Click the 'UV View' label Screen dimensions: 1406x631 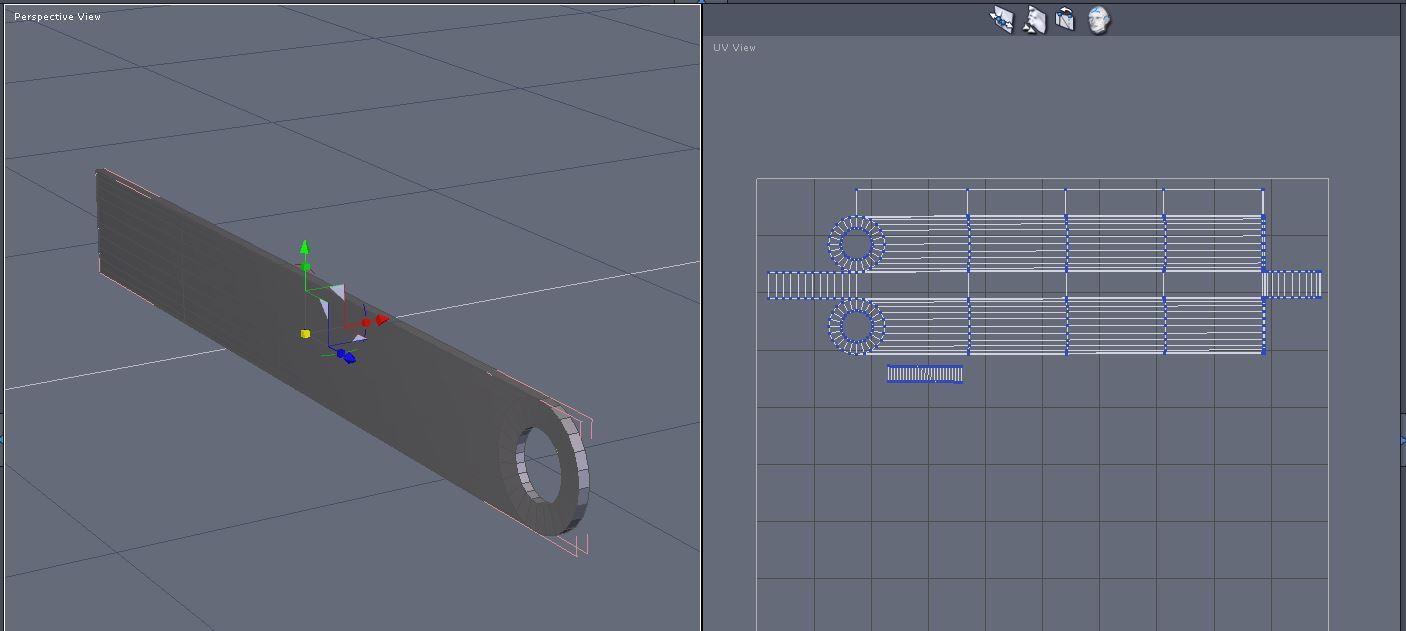(735, 48)
